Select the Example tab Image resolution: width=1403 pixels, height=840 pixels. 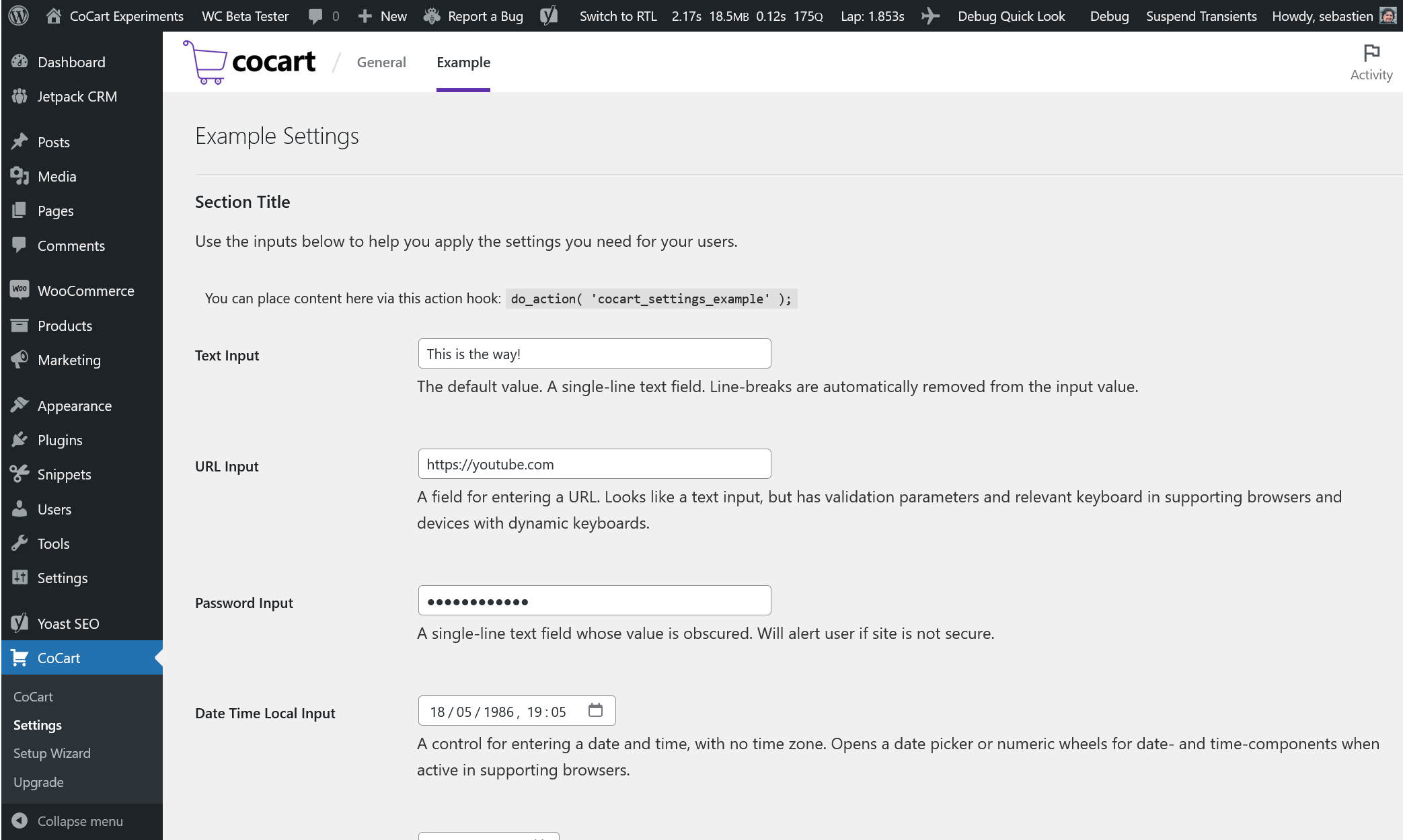coord(464,62)
